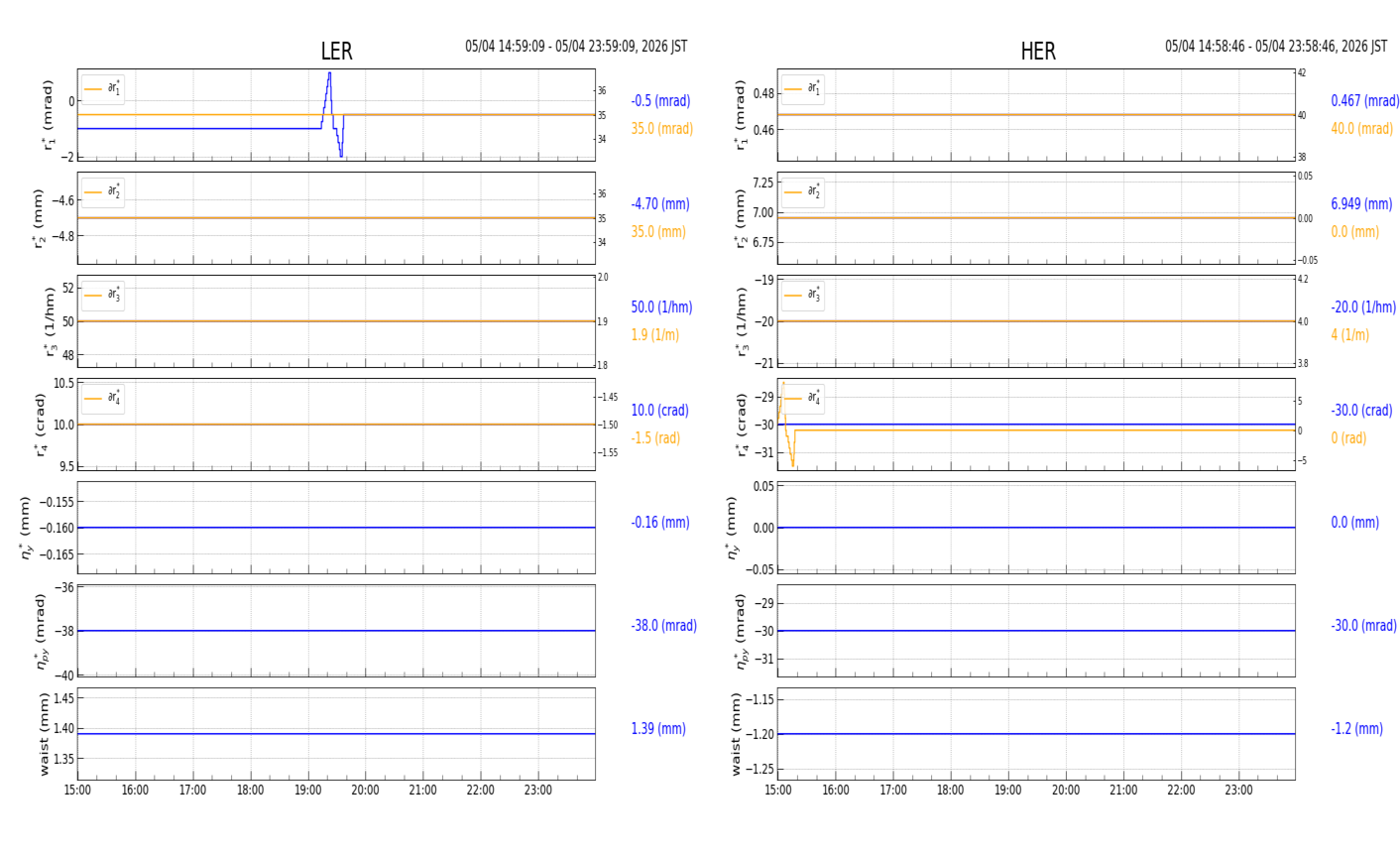Click the -0.16 (mm) value
The width and height of the screenshot is (1400, 857).
(659, 523)
